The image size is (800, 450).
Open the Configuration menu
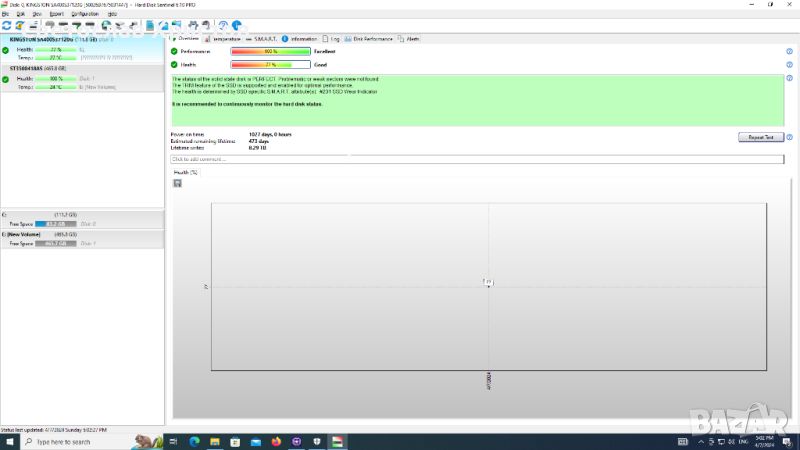click(x=85, y=14)
